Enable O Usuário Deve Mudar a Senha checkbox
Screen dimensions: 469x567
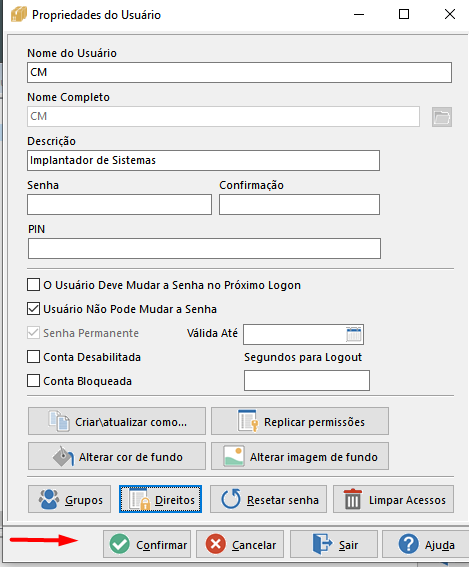pos(34,285)
